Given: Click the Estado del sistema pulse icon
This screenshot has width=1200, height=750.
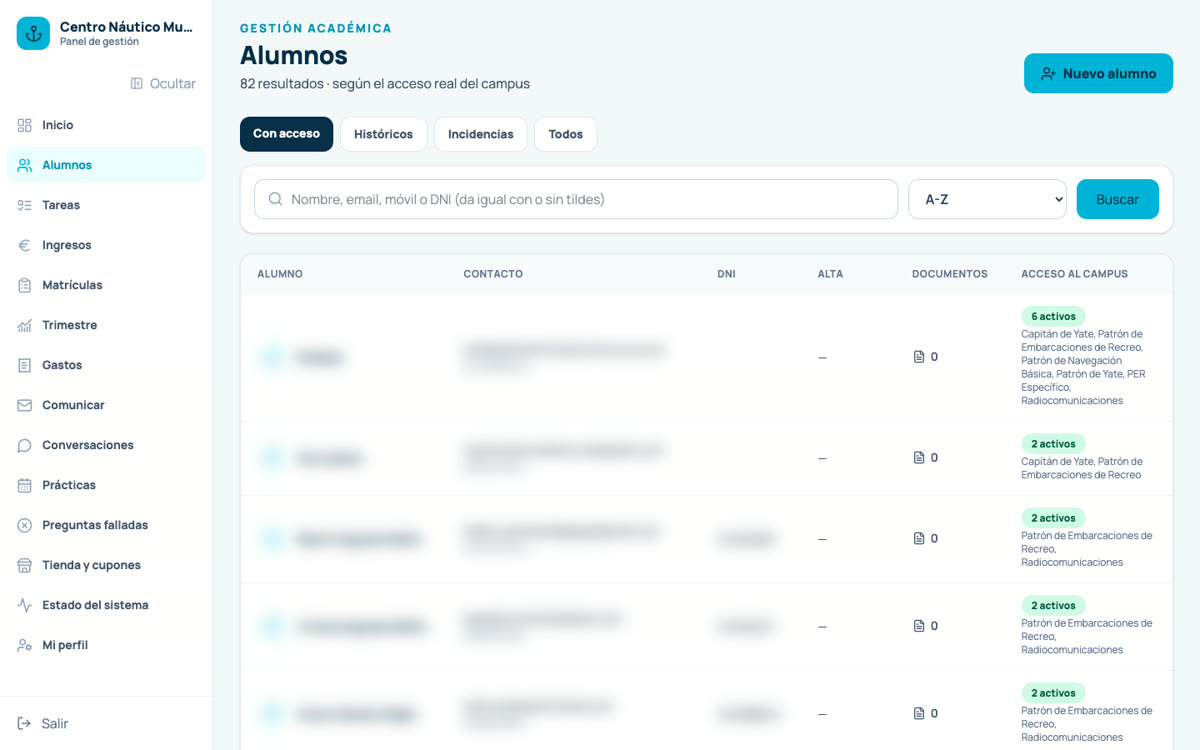Looking at the screenshot, I should click(25, 605).
